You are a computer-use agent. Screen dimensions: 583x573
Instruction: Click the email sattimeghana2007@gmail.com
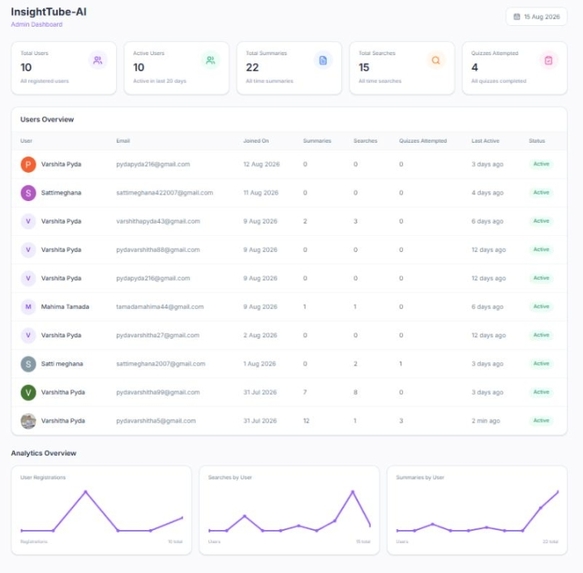161,364
